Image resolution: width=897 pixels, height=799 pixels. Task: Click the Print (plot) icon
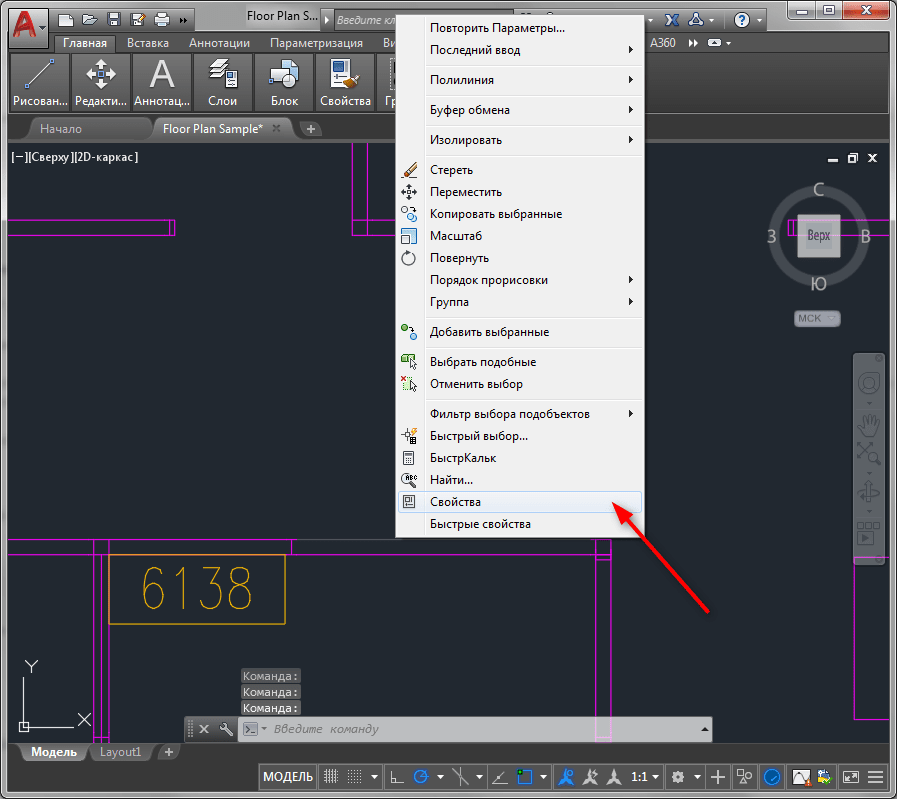tap(162, 20)
